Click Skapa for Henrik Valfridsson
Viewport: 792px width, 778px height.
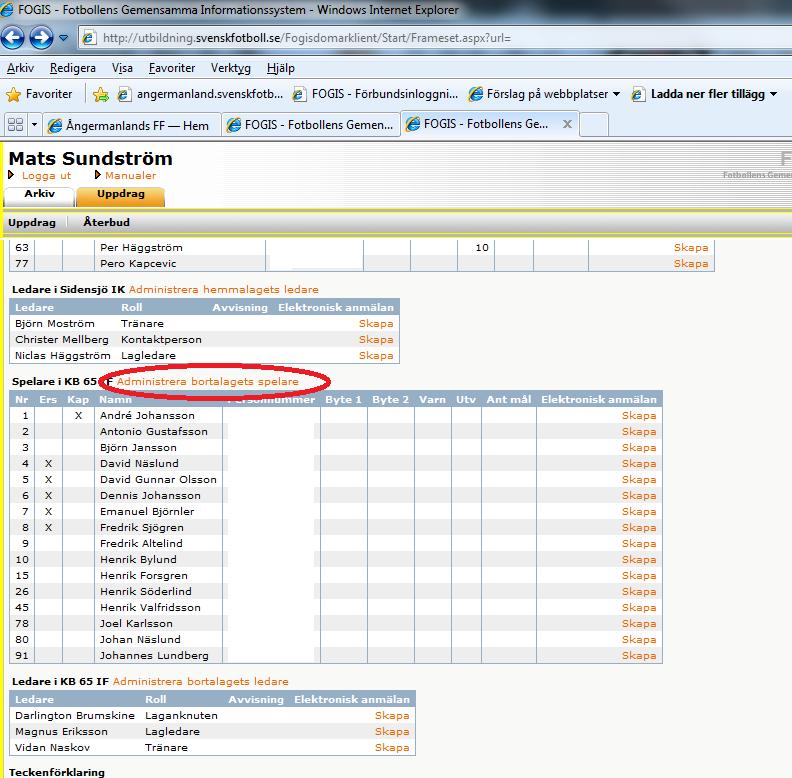(x=639, y=607)
